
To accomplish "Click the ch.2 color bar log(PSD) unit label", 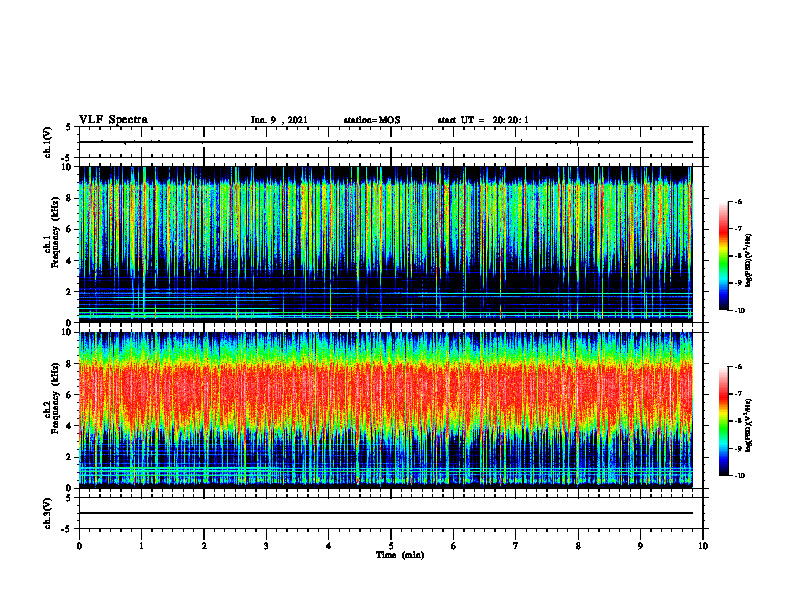I will click(749, 425).
